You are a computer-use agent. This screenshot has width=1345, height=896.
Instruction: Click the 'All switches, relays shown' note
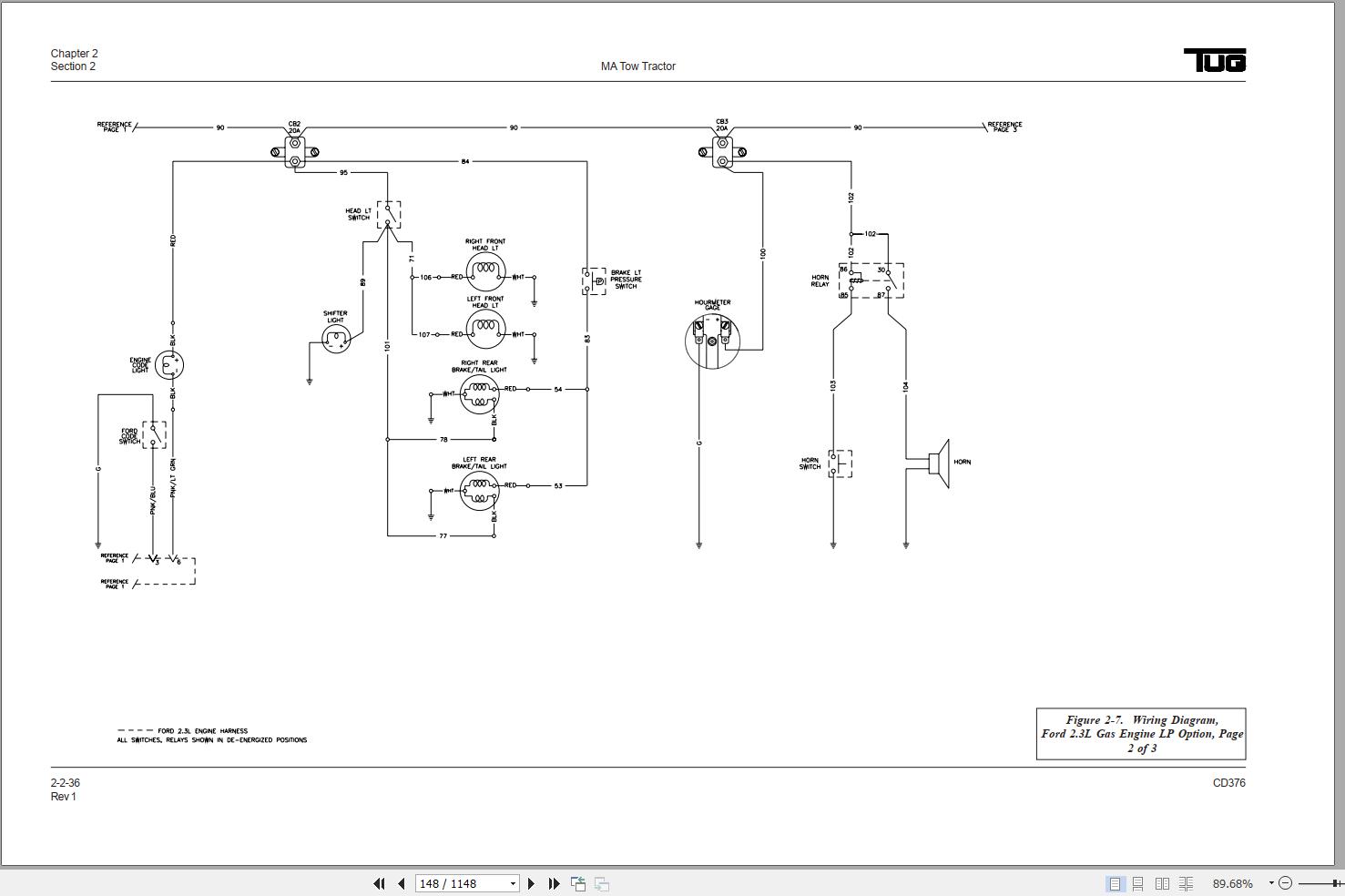point(212,740)
